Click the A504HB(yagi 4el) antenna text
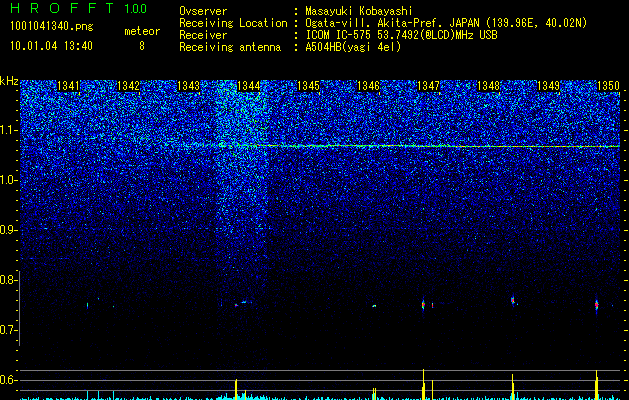Screen dimensions: 629x400 [x=353, y=47]
